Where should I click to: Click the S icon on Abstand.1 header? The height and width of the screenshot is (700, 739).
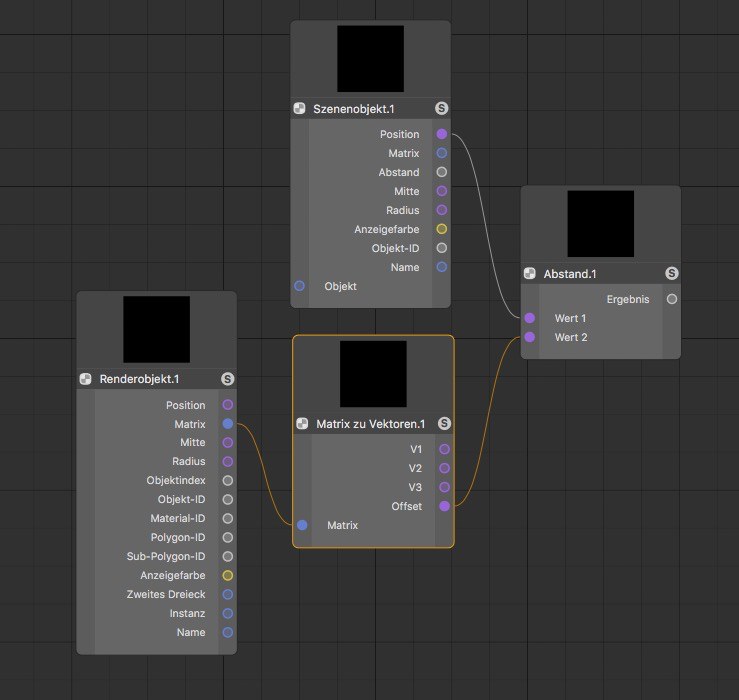[x=672, y=273]
